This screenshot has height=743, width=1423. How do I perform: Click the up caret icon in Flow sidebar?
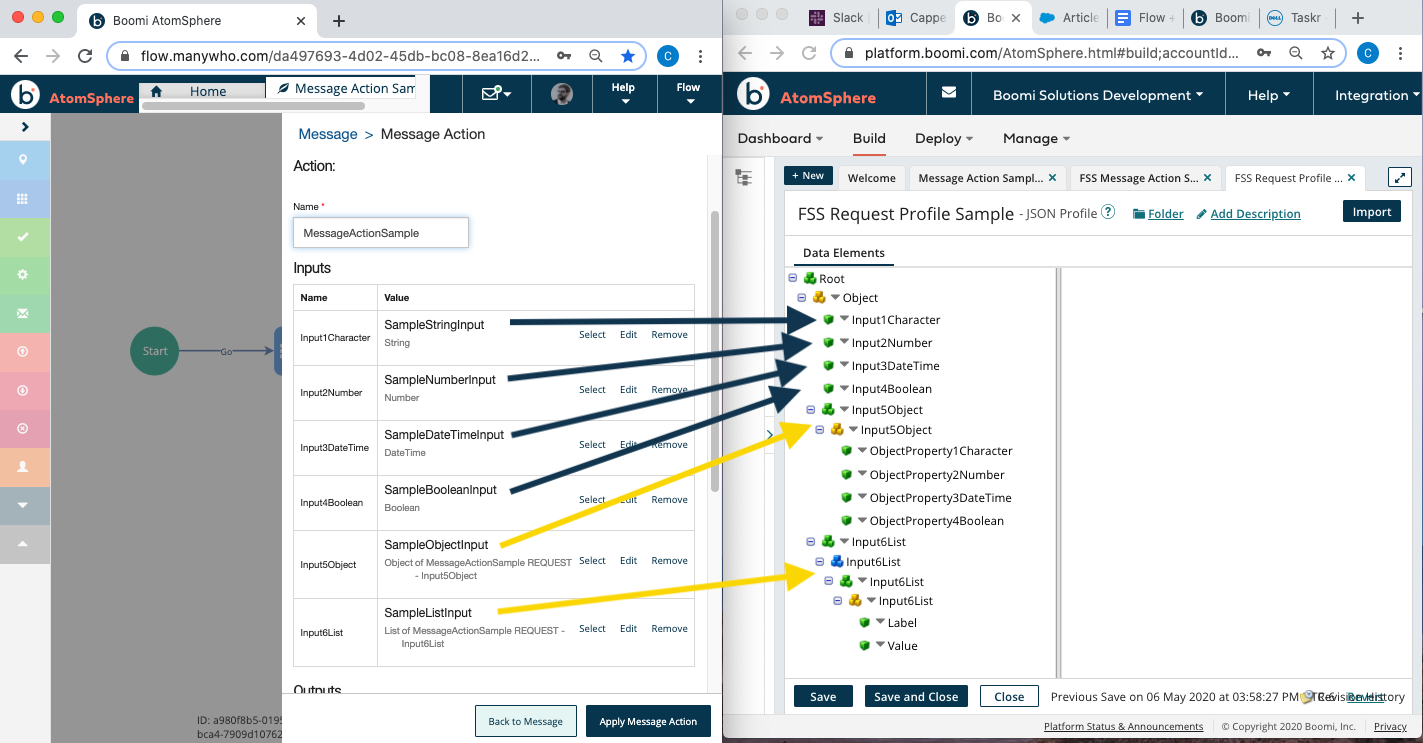pos(23,543)
